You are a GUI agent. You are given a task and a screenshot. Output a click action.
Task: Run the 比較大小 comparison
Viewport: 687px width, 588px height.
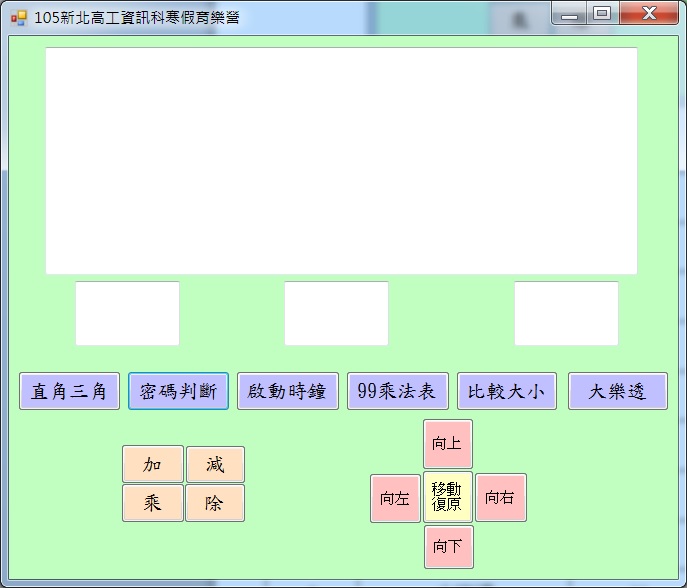507,391
